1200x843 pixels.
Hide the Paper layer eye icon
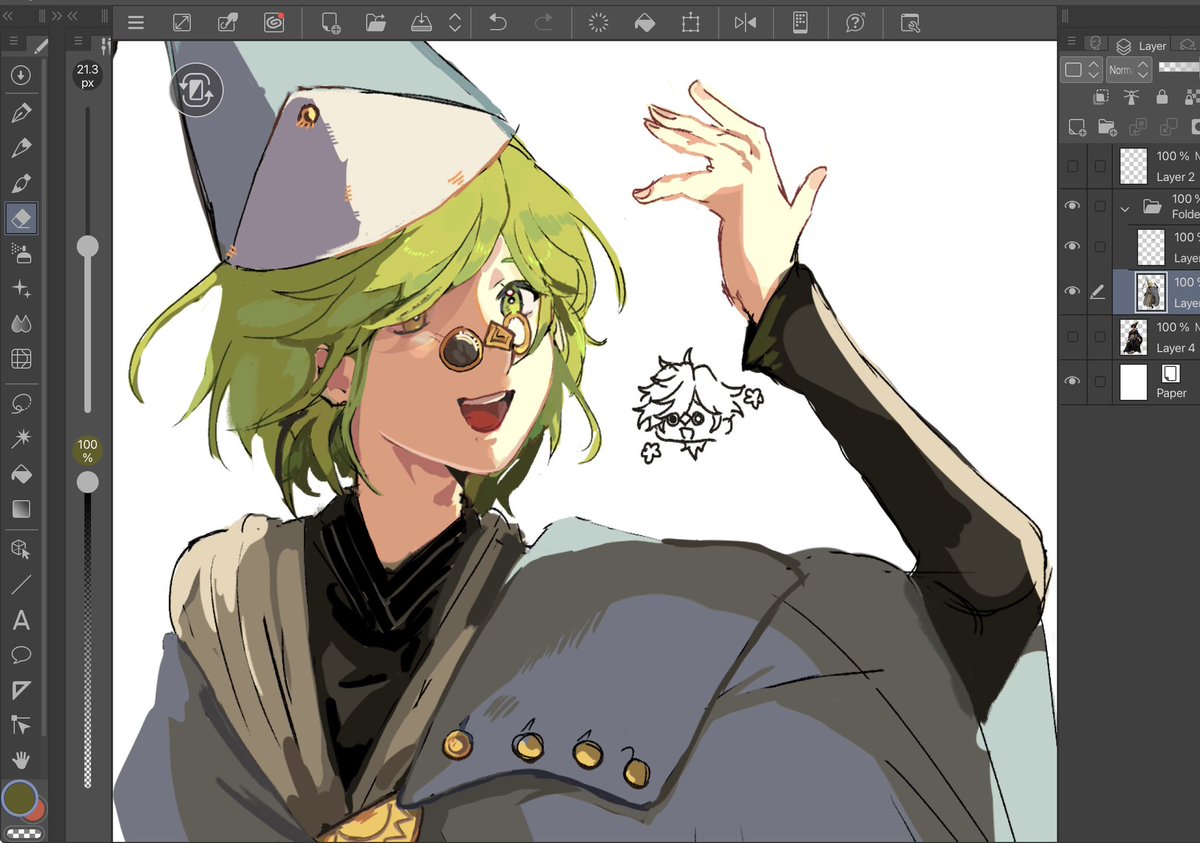pos(1073,382)
